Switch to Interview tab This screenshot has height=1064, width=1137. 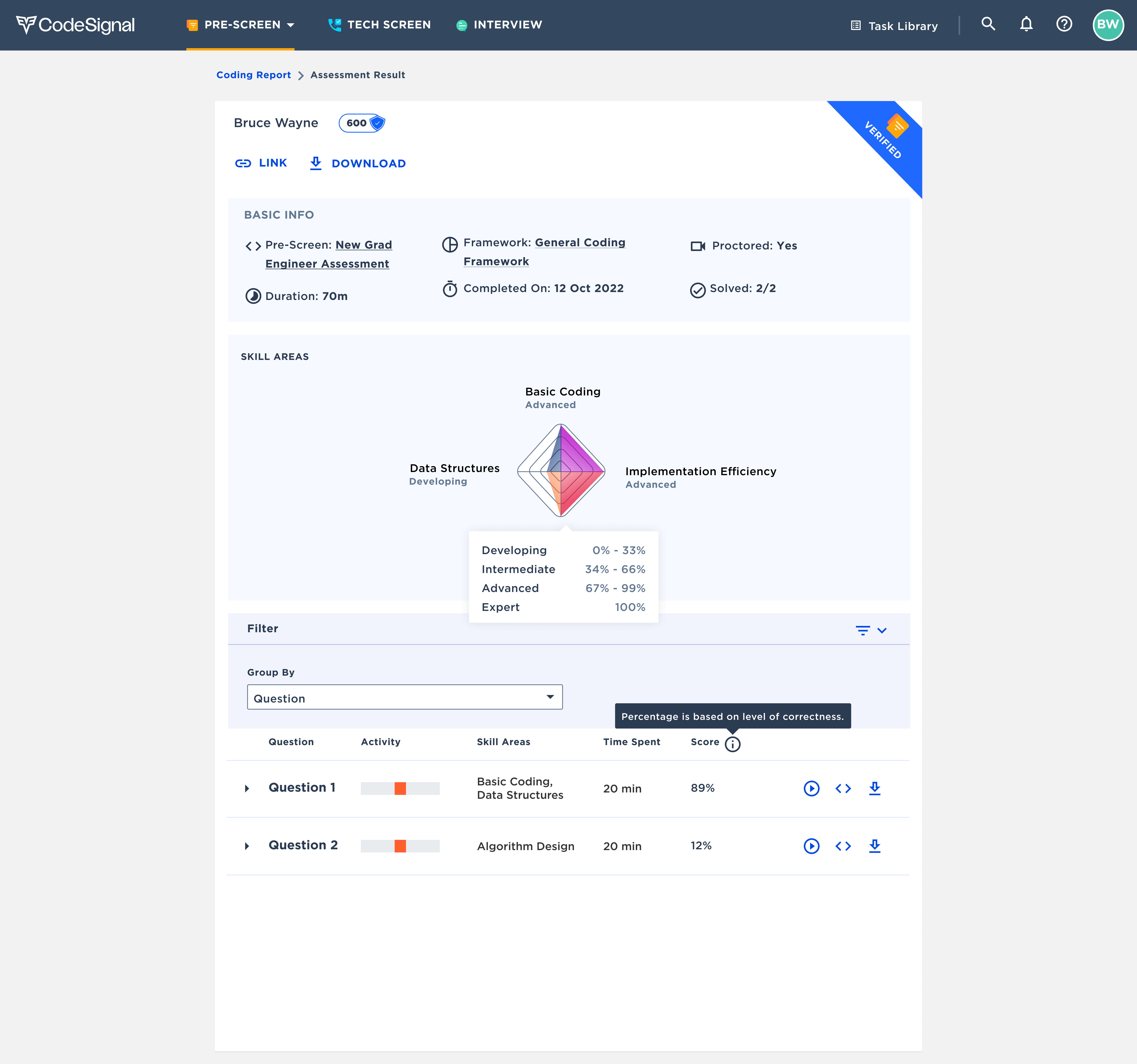[499, 25]
